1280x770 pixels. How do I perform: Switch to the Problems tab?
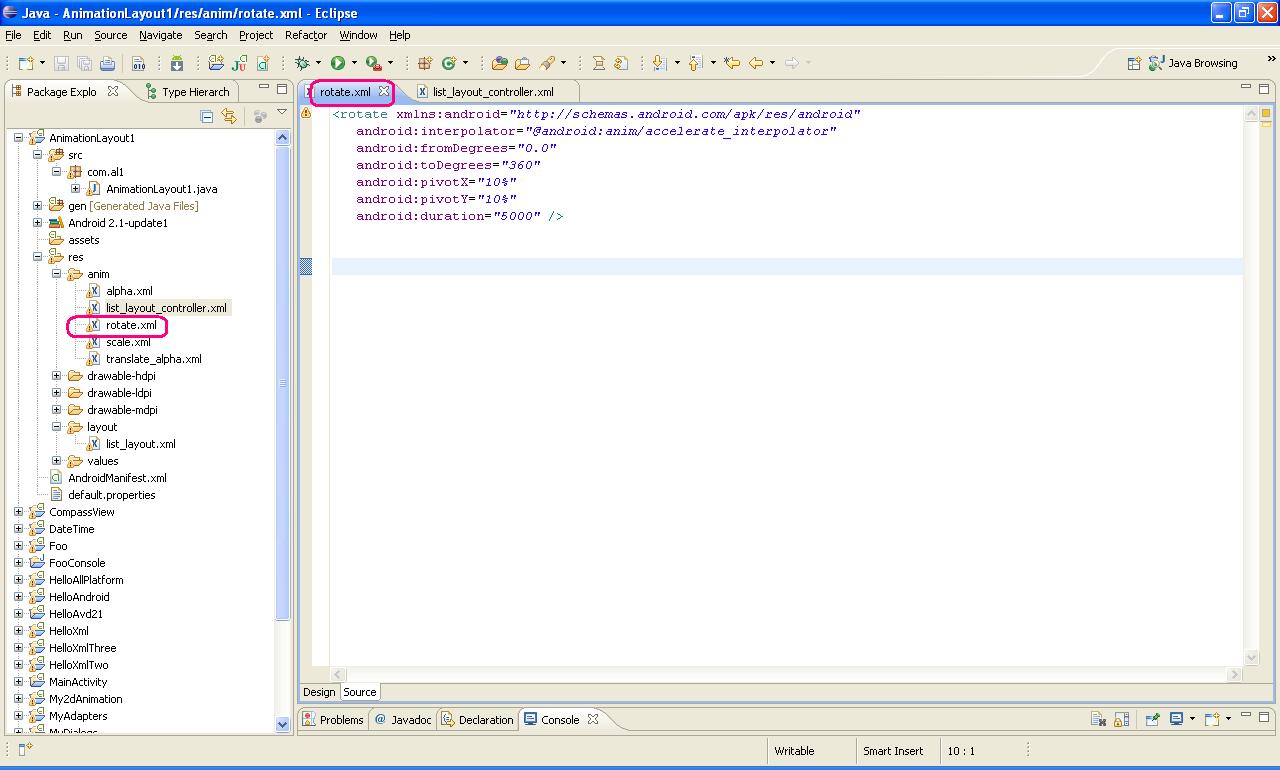point(334,720)
